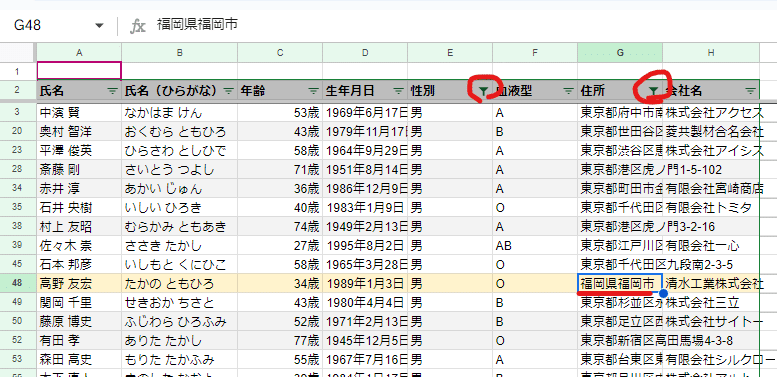
Task: Select cell 清水工業株式会社
Action: [x=711, y=284]
